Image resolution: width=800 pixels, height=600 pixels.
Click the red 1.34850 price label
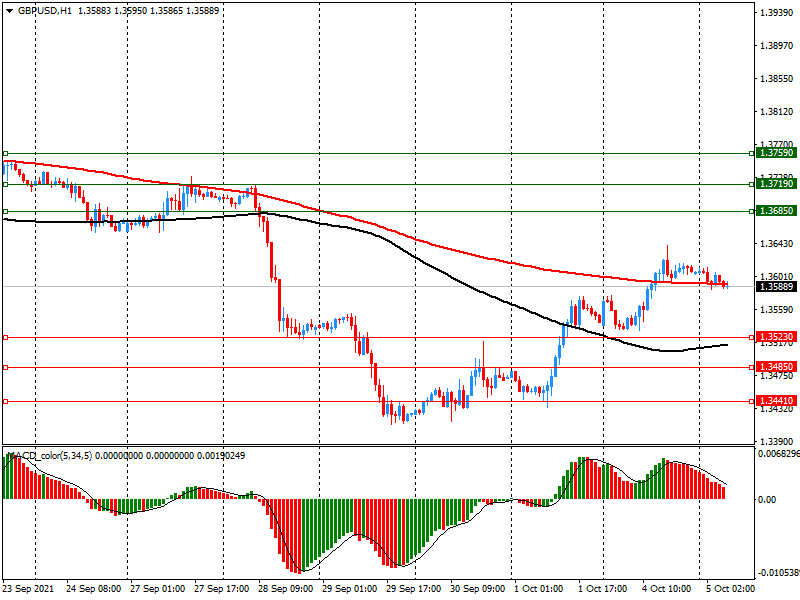[777, 367]
